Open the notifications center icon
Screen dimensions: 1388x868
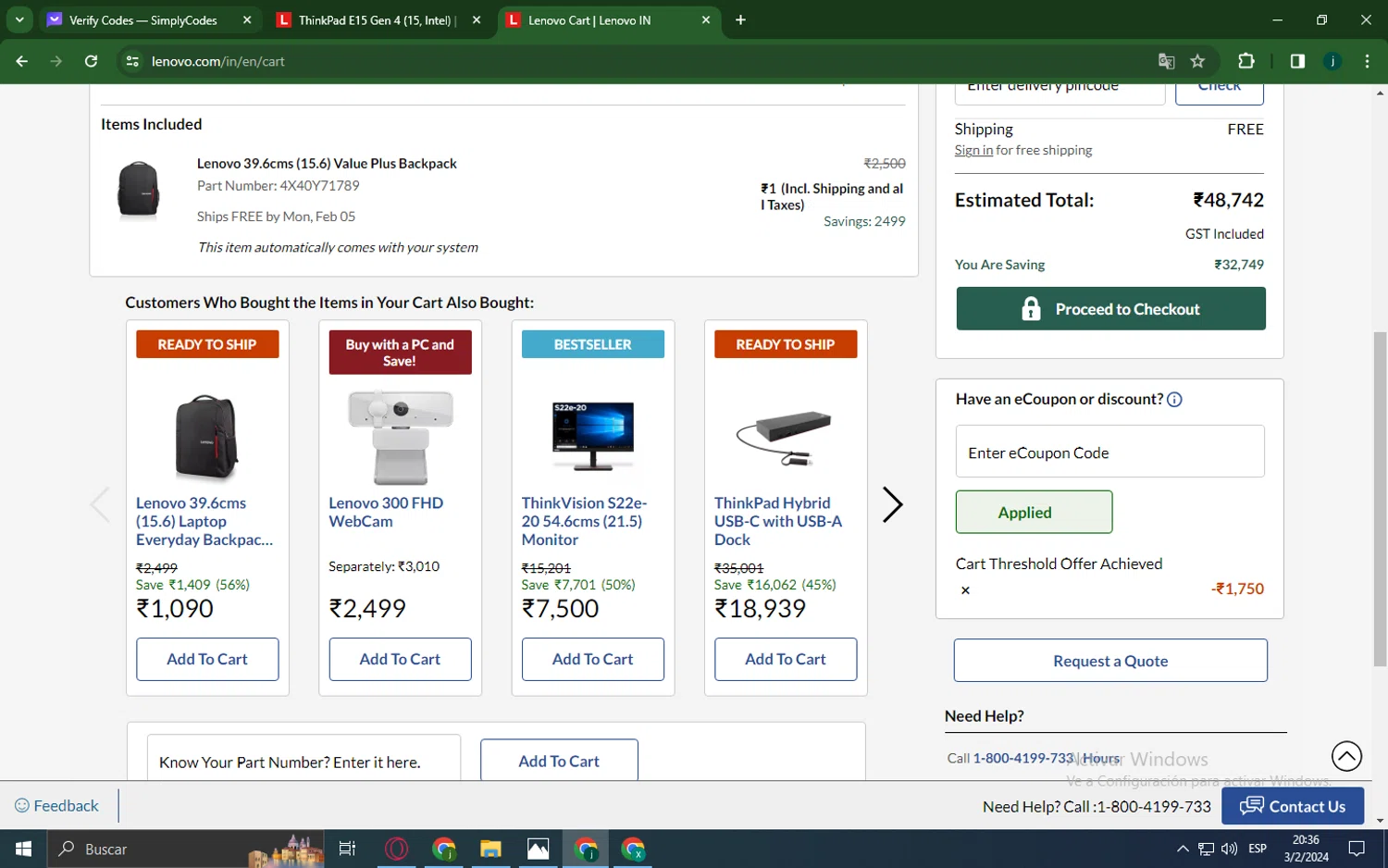pyautogui.click(x=1357, y=849)
